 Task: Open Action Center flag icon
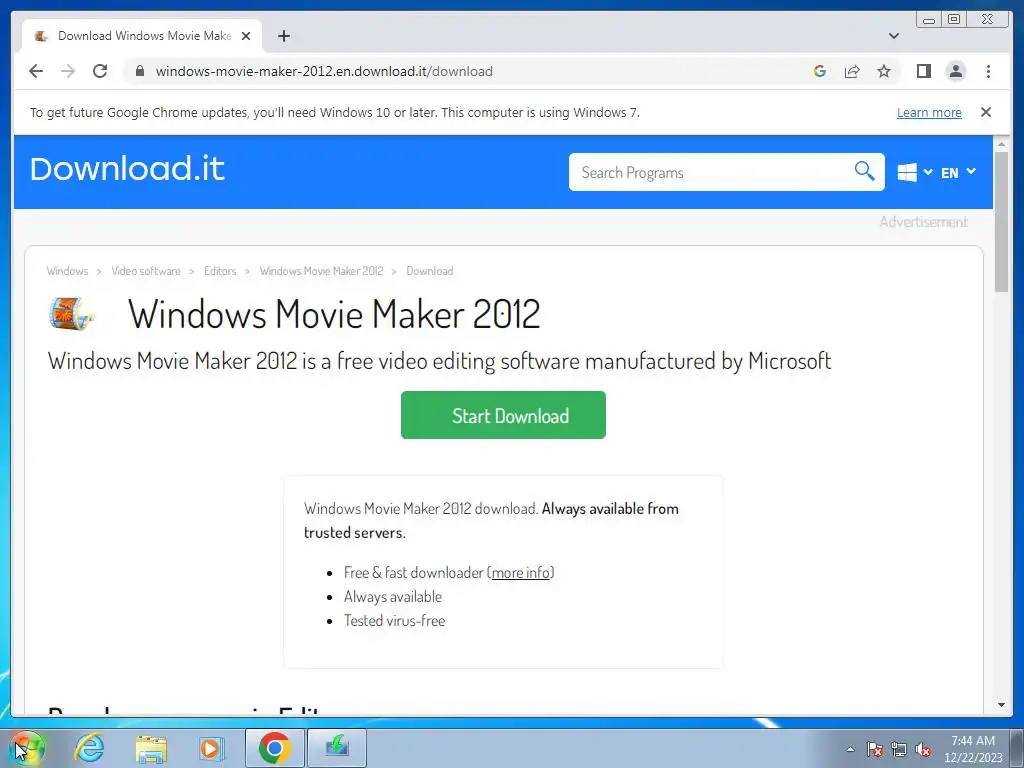[x=875, y=749]
